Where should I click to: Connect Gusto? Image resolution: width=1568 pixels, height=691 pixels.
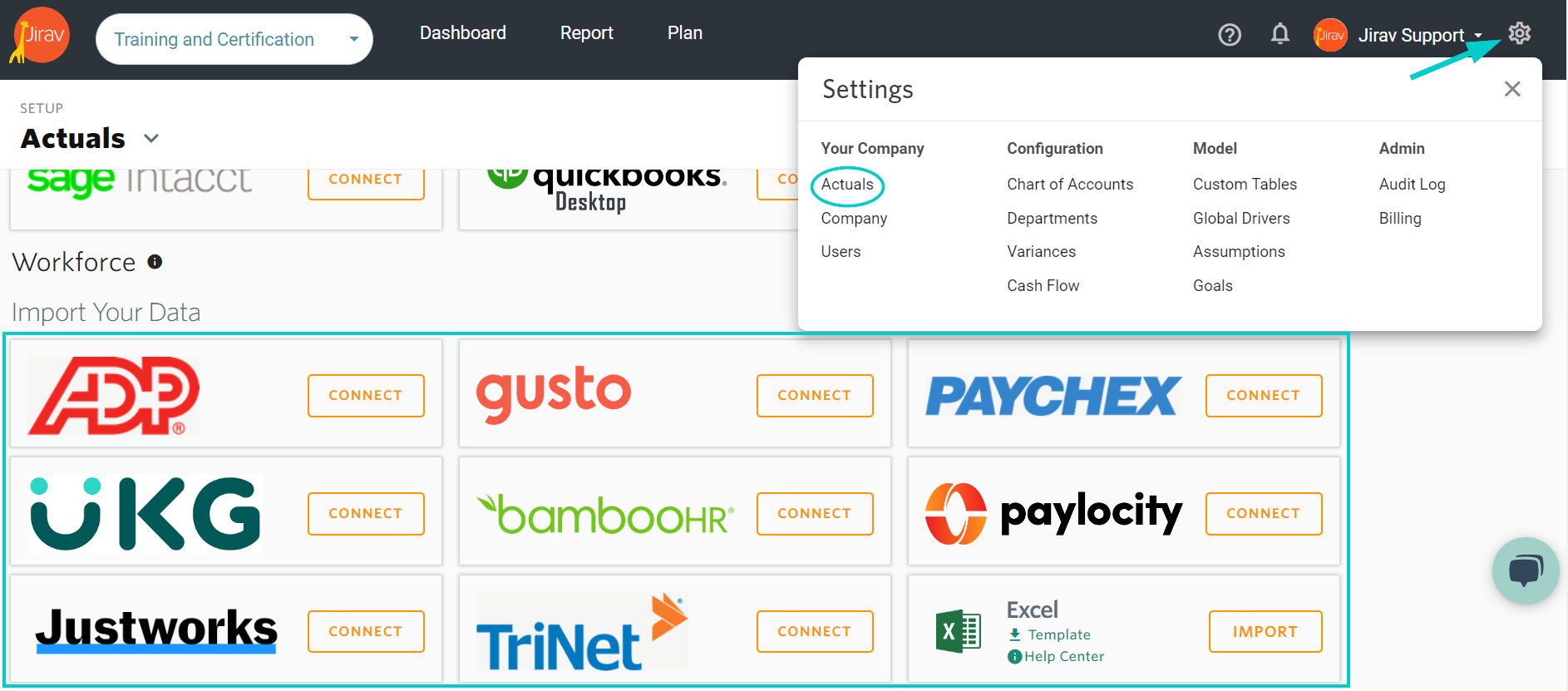coord(815,396)
